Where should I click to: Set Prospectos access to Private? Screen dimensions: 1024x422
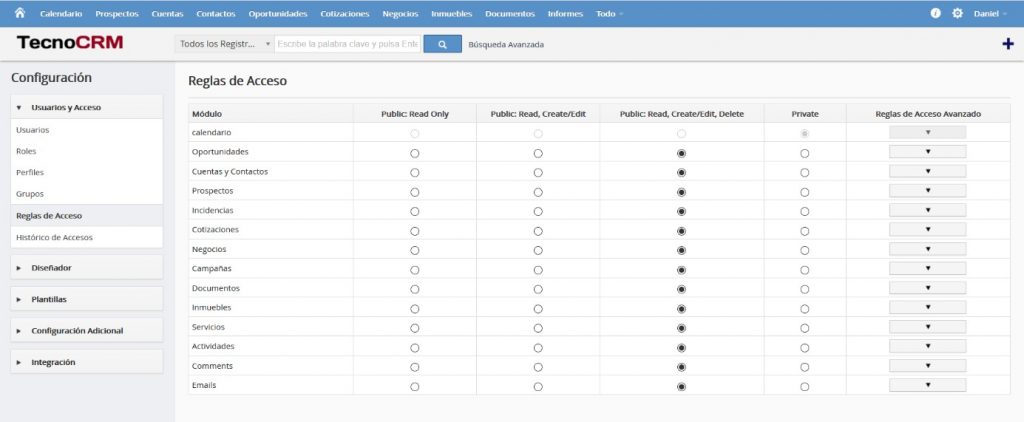[x=805, y=192]
